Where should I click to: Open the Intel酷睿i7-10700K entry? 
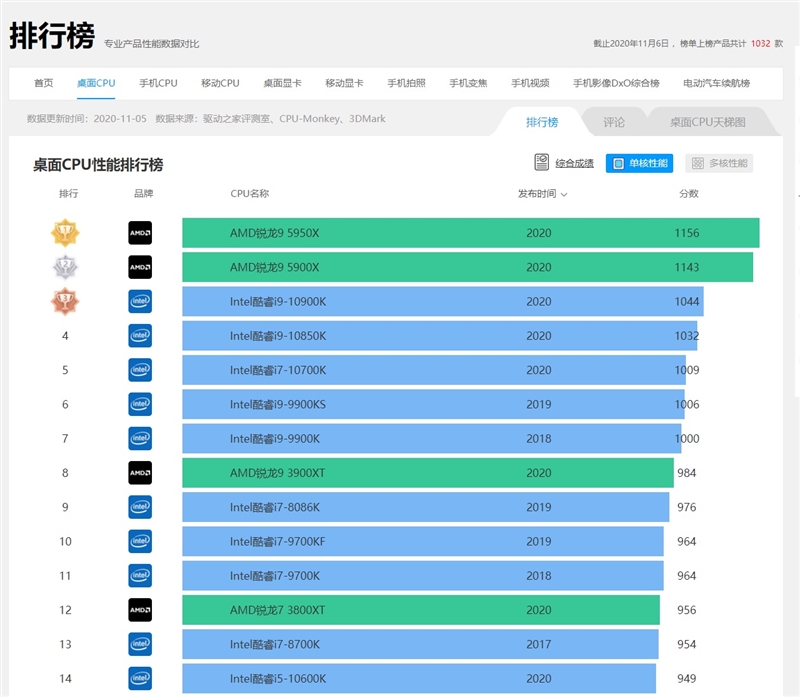click(434, 370)
